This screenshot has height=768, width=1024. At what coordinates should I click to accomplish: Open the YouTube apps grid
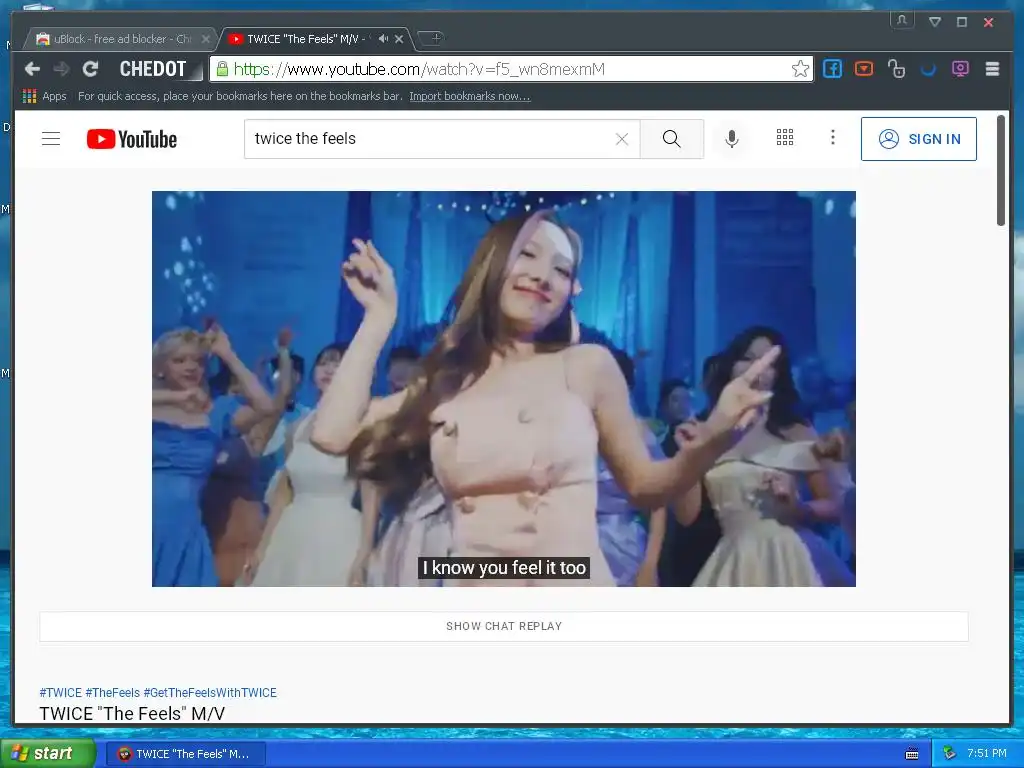(x=784, y=137)
